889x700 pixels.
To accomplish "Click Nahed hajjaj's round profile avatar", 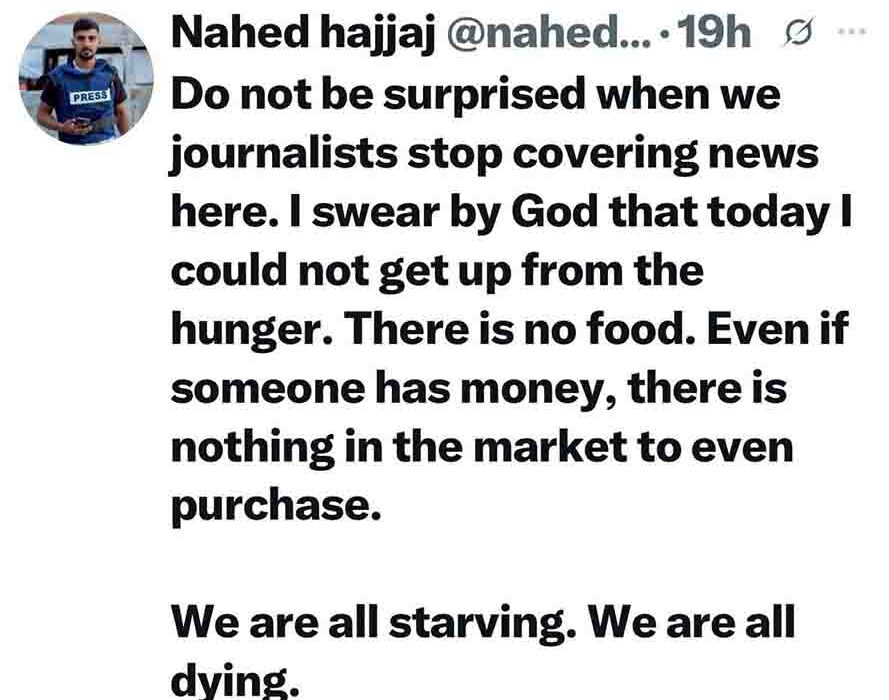I will (x=85, y=79).
